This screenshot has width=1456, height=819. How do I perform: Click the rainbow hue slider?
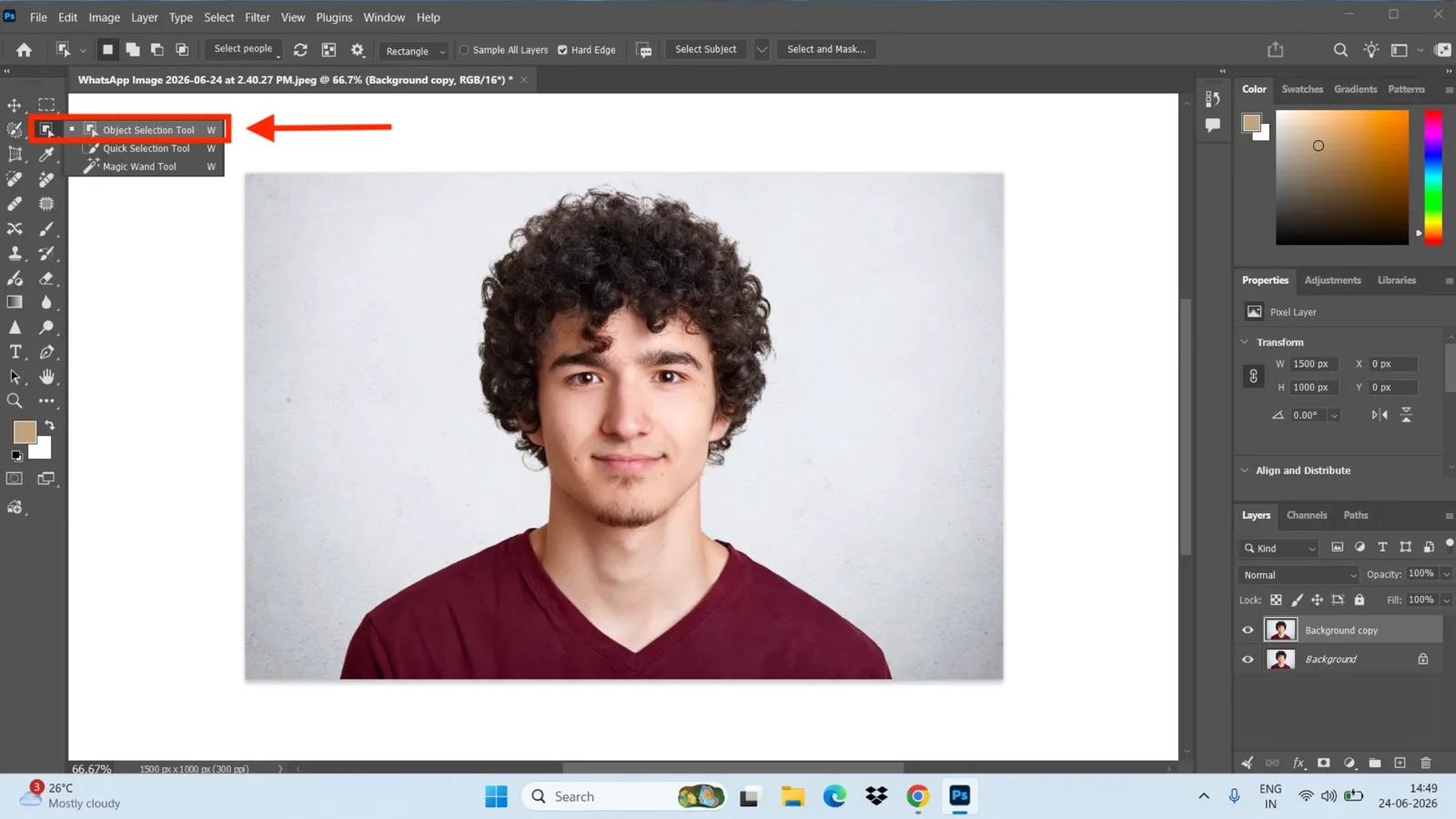coord(1433,177)
